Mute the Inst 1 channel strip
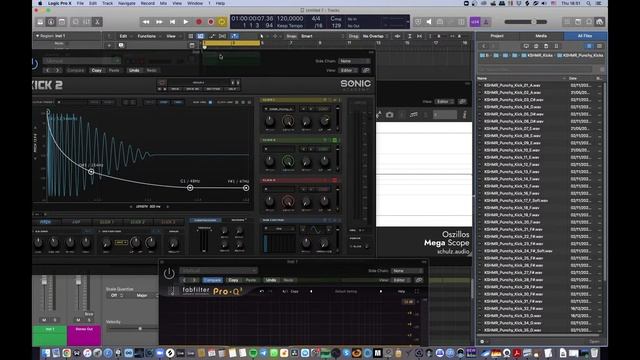Image resolution: width=640 pixels, height=360 pixels. coord(44,320)
